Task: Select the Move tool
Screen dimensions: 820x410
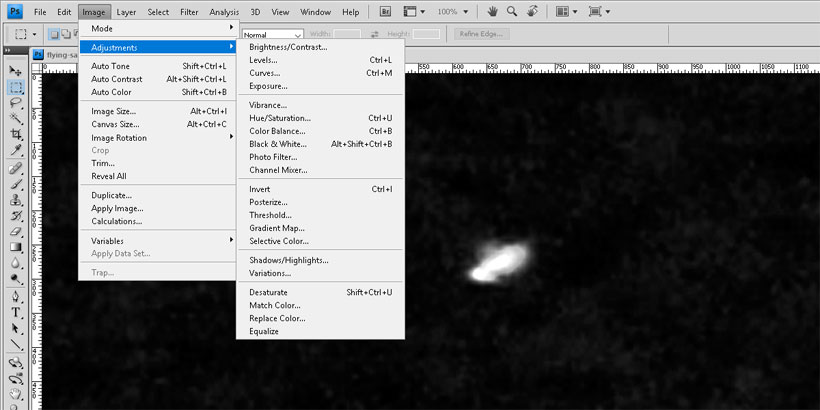Action: (16, 71)
